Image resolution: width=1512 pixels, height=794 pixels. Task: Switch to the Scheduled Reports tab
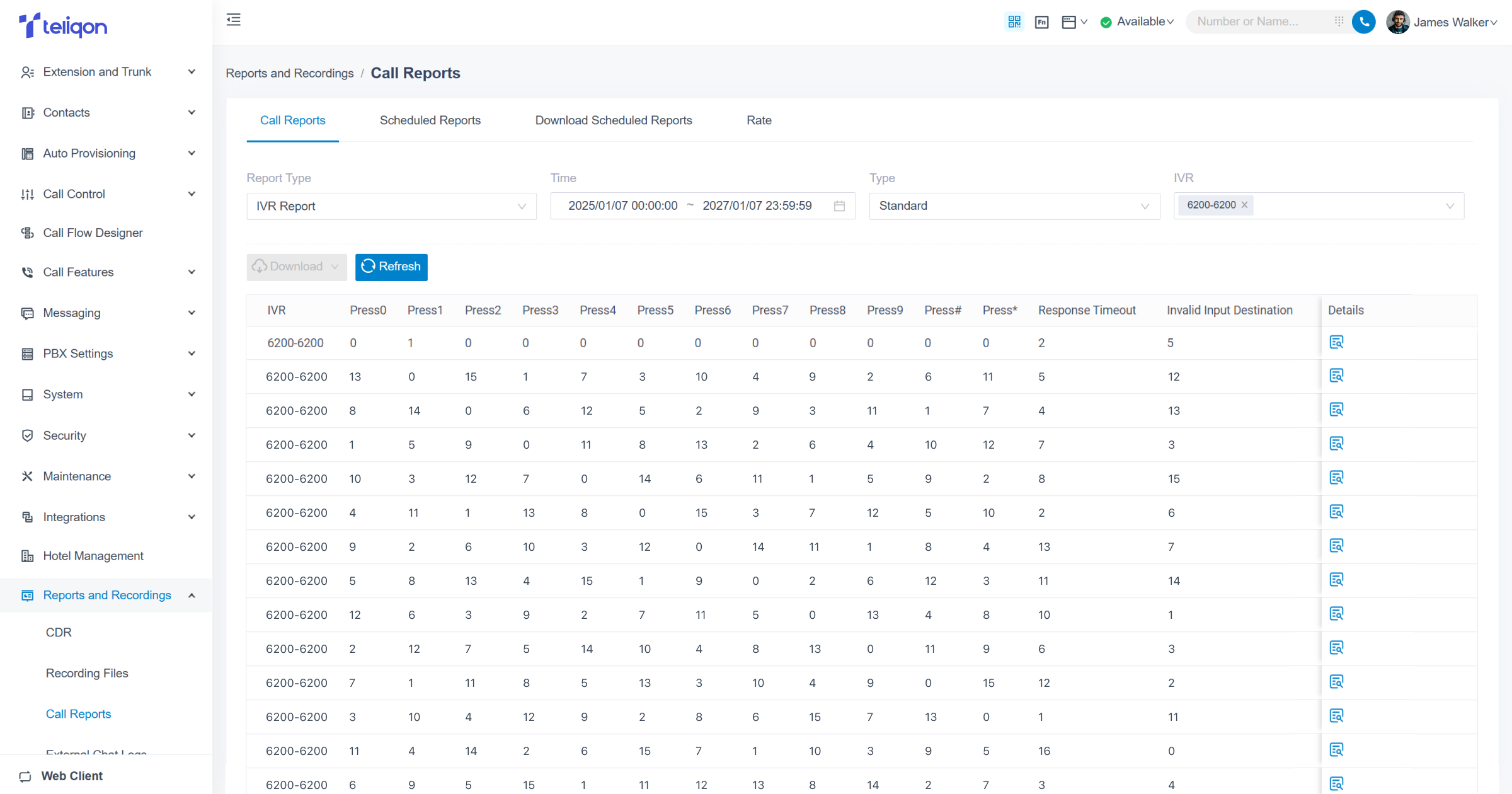tap(430, 120)
